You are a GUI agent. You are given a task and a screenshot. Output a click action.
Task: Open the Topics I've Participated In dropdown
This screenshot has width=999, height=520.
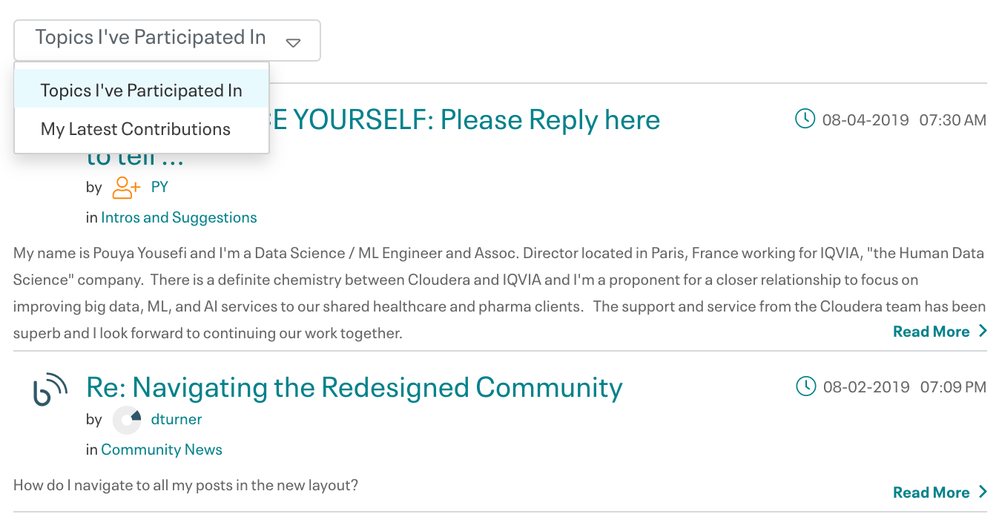tap(166, 40)
